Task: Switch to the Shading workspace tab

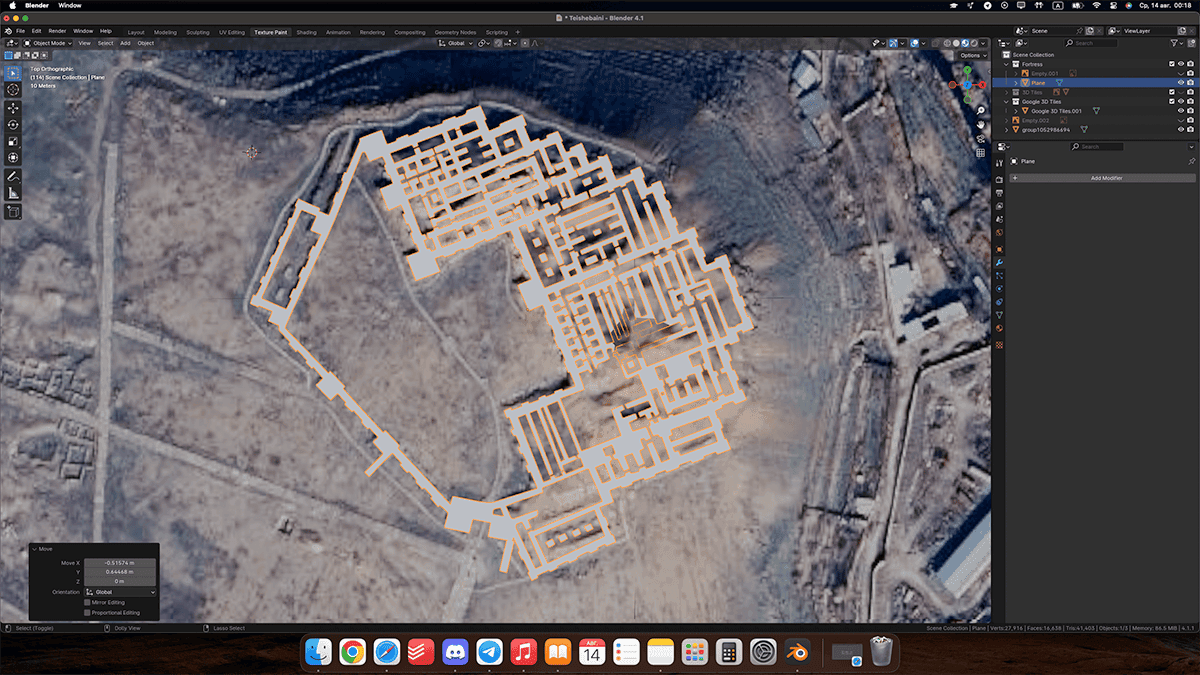Action: pos(306,32)
